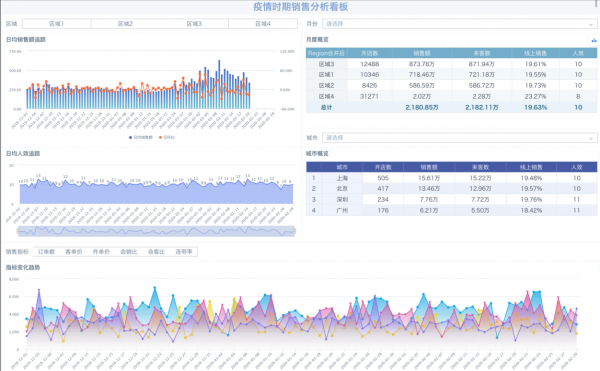Viewport: 600px width, 371px height.
Task: Click the right handle of the zoom slider
Action: [x=294, y=231]
